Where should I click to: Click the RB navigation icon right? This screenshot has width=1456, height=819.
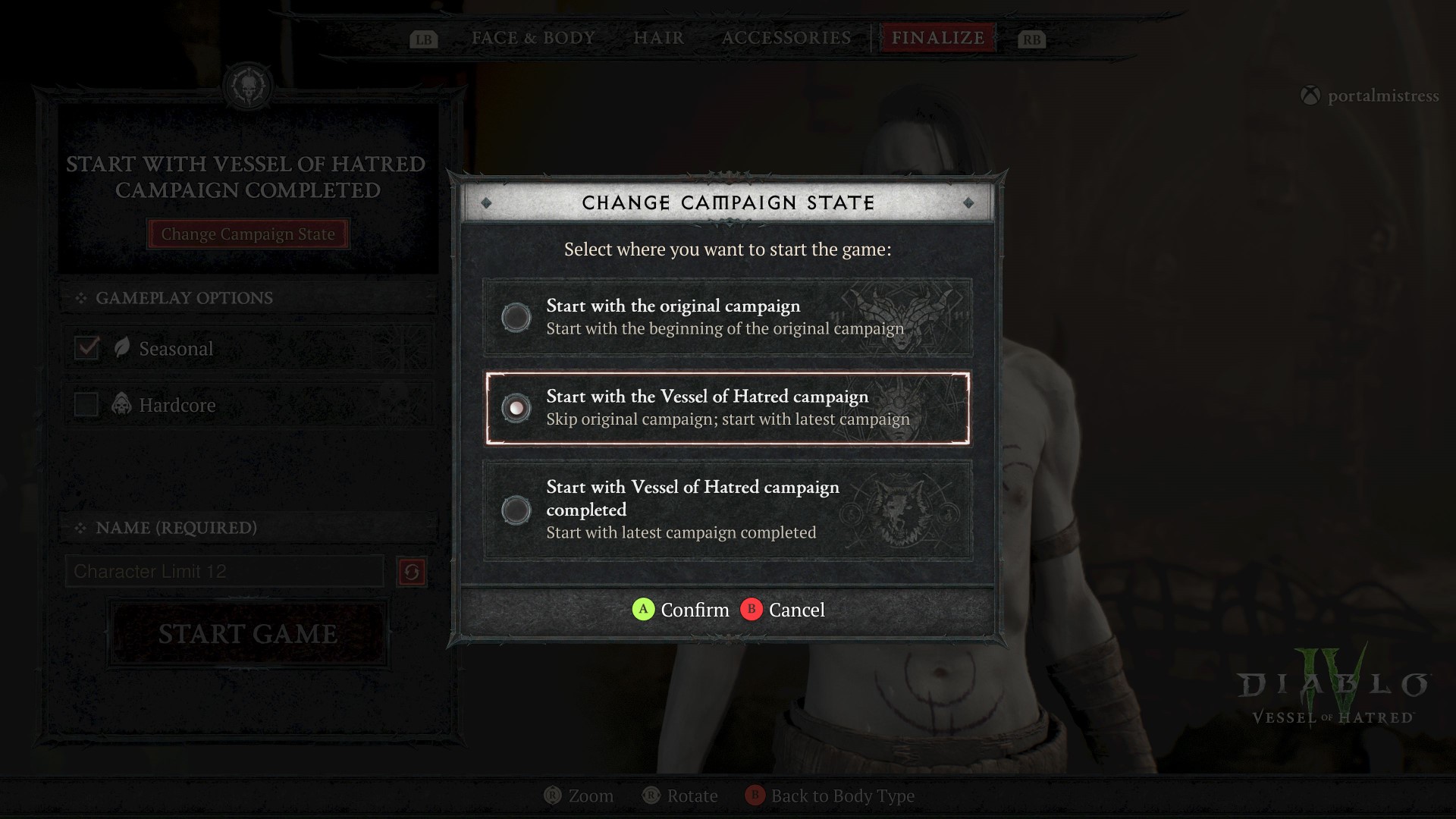tap(1032, 39)
